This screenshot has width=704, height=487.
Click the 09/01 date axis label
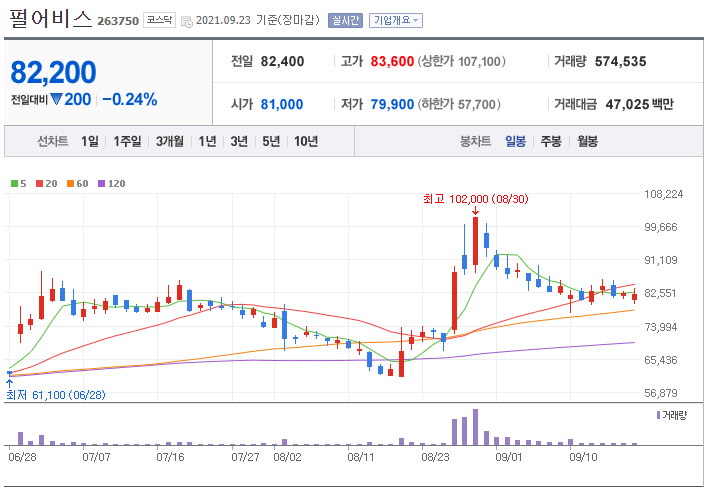pos(510,457)
